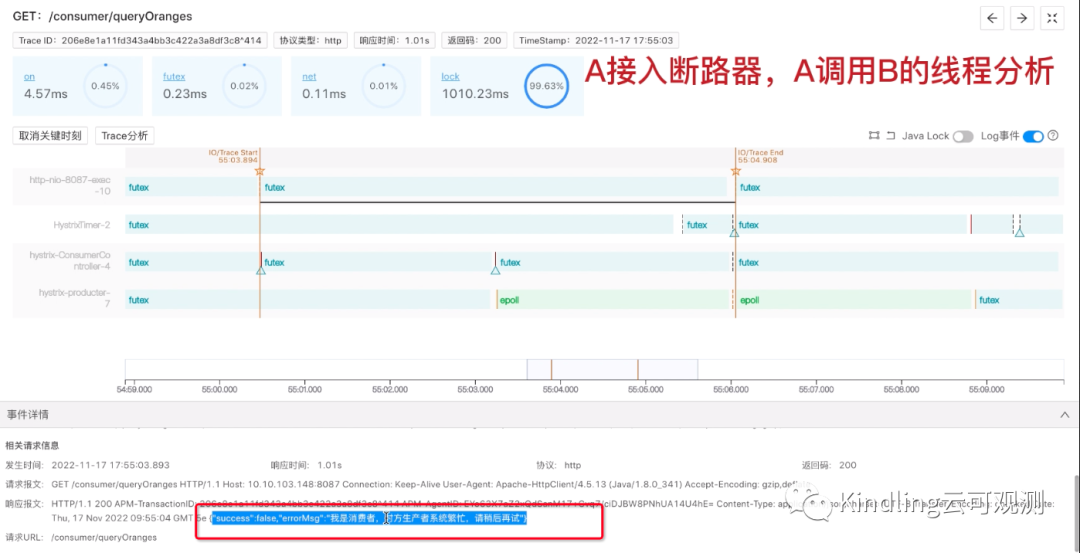Image resolution: width=1080 pixels, height=553 pixels.
Task: Select the hystrix-producter-7 thread row label
Action: click(x=74, y=298)
